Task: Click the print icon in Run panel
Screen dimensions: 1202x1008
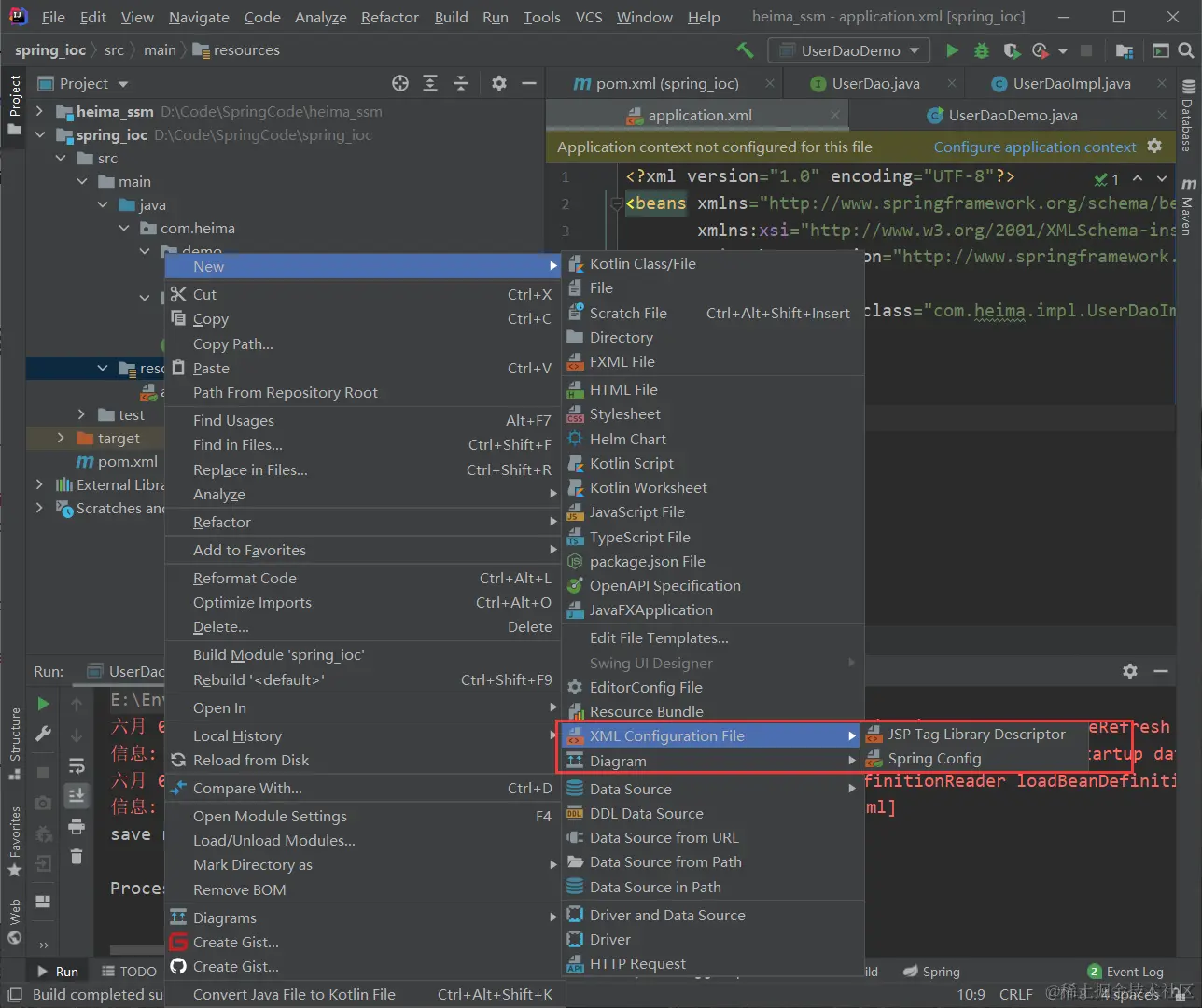Action: (x=77, y=826)
